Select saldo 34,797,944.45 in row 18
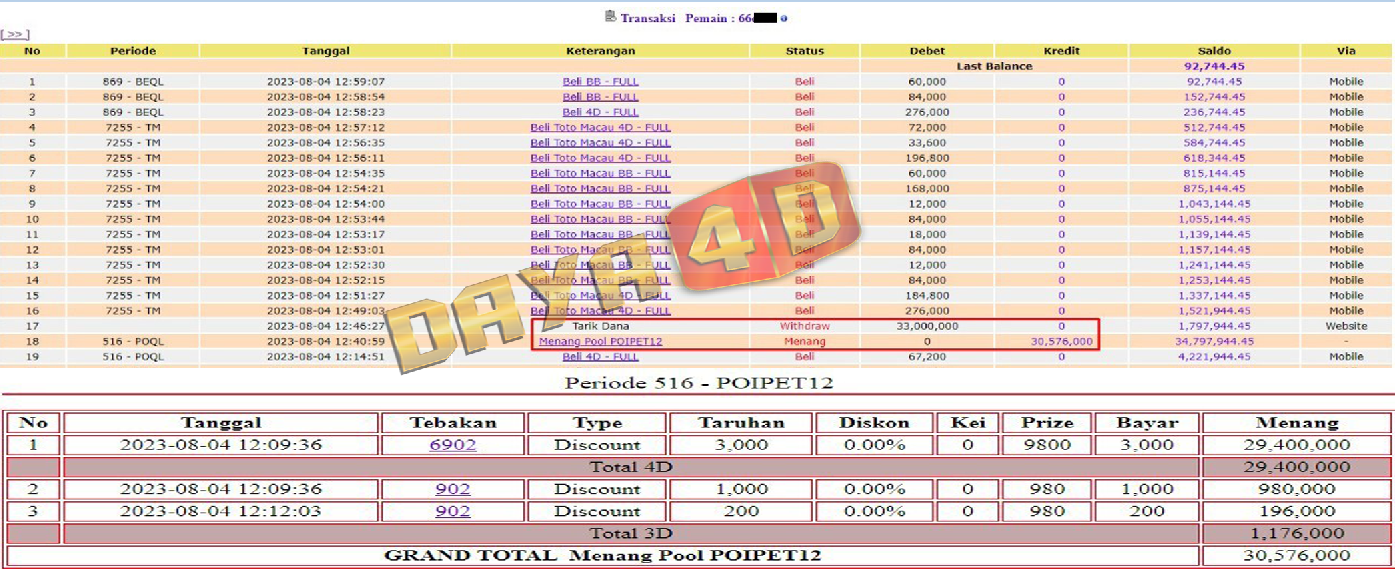 [1213, 341]
